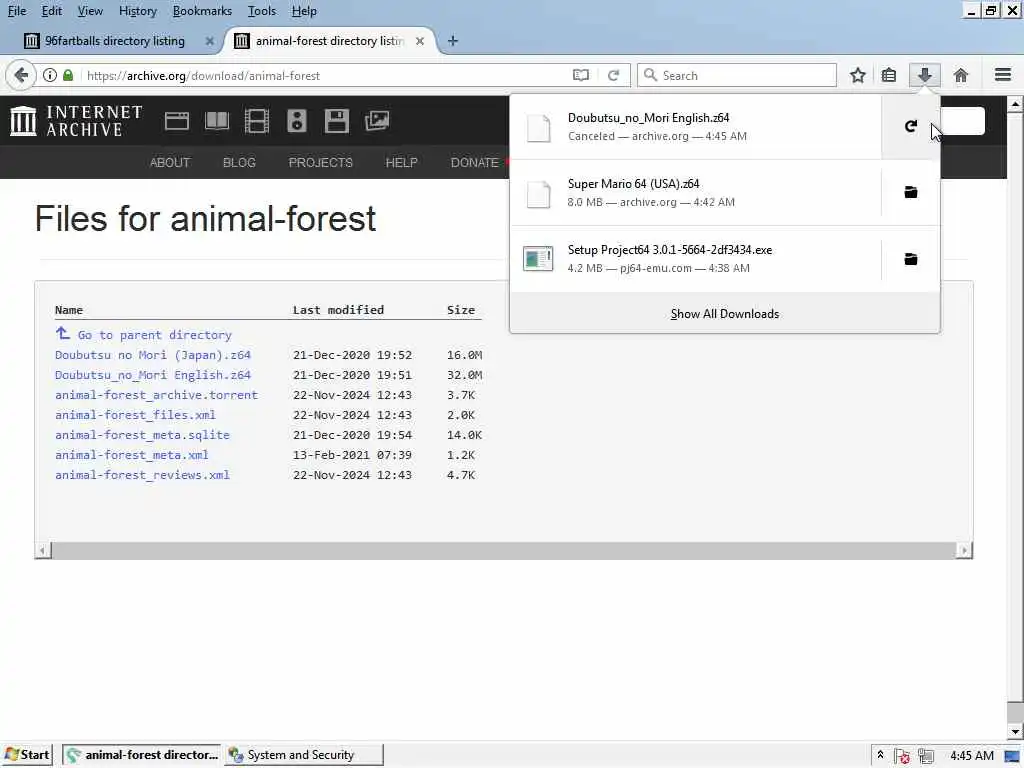Click the green padlock security icon
Screen dimensions: 1024x768
pyautogui.click(x=68, y=75)
